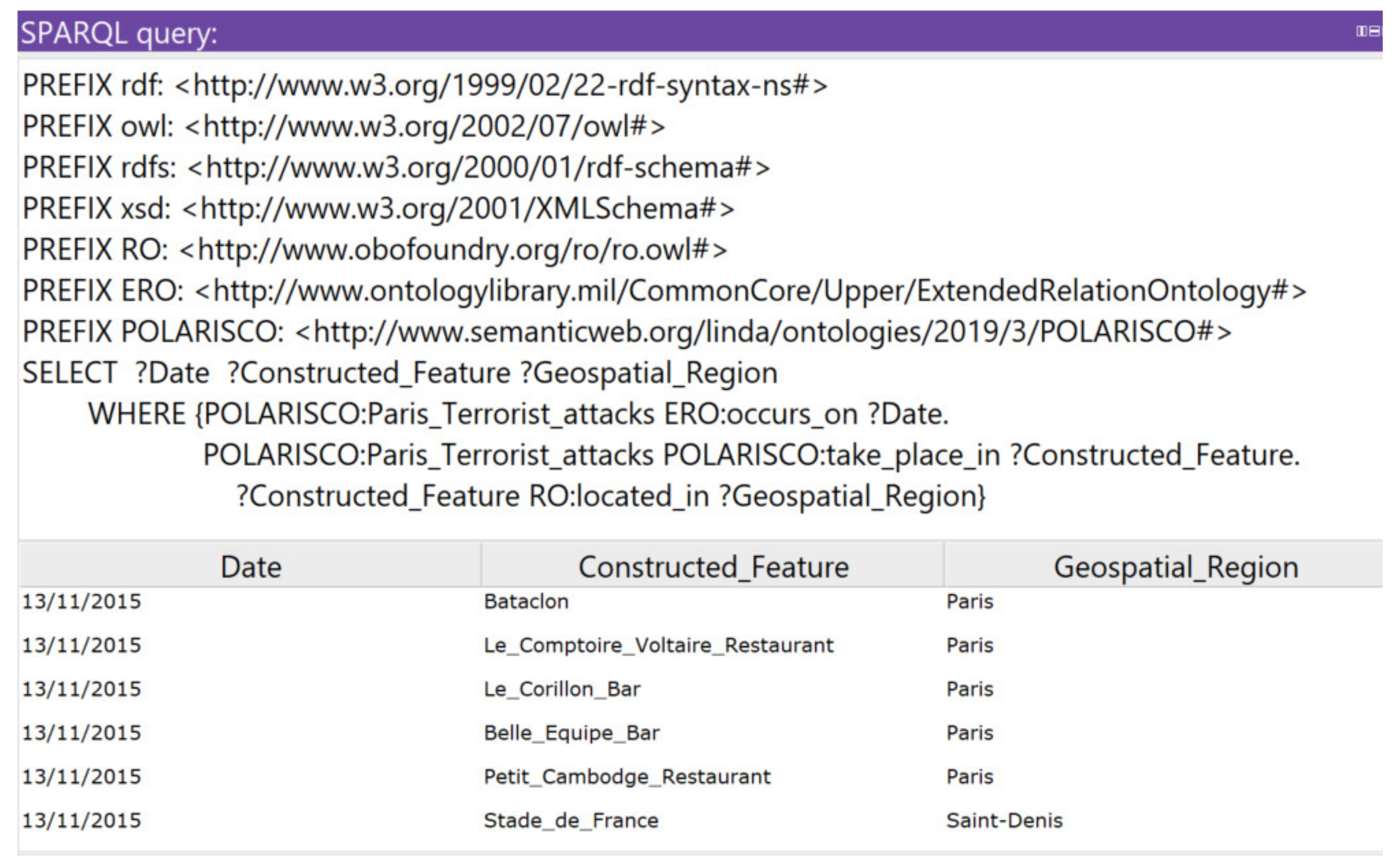The width and height of the screenshot is (1400, 865).
Task: Sort results by Date column header
Action: tap(250, 567)
